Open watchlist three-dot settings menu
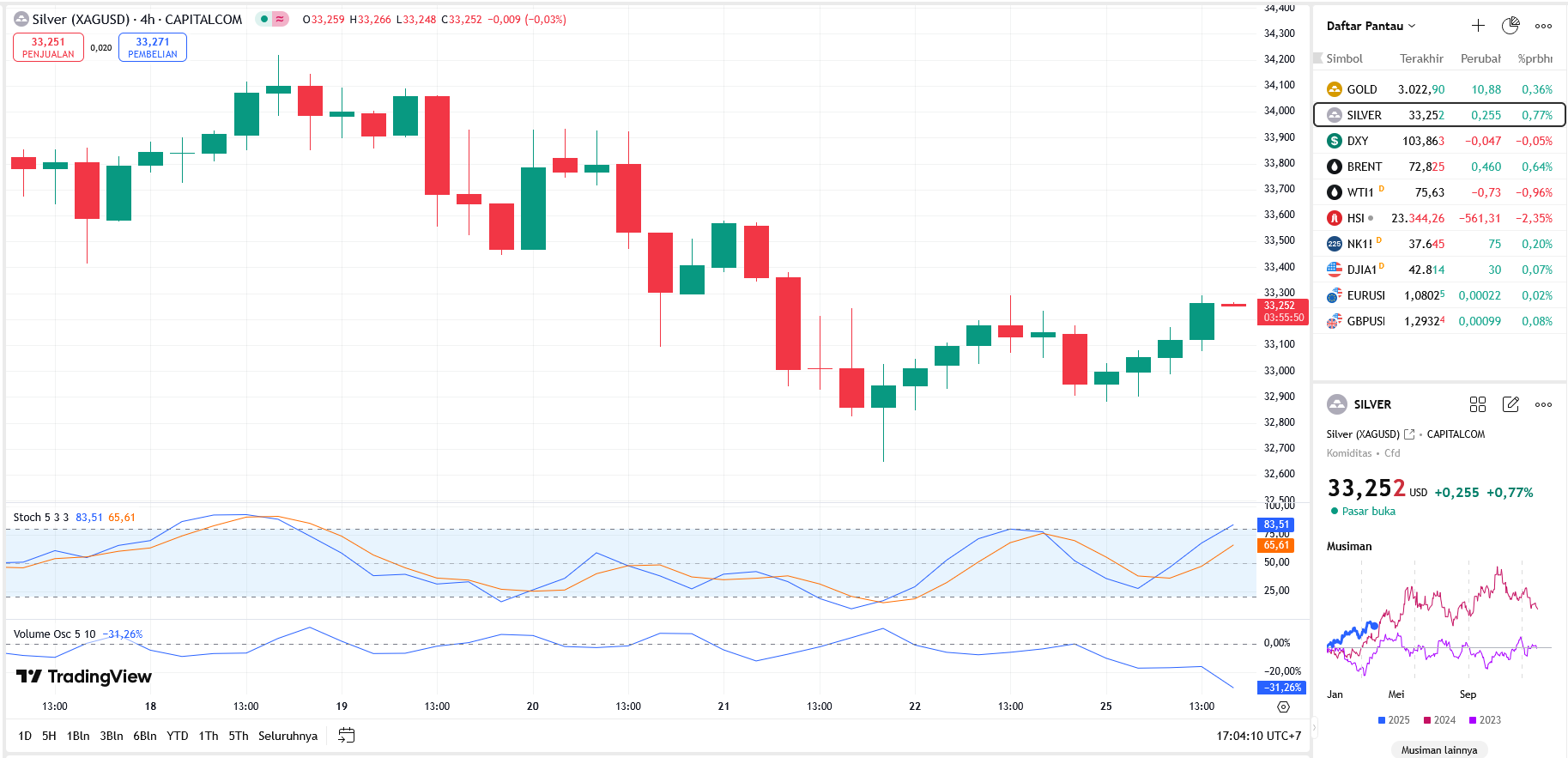The image size is (1568, 758). [x=1543, y=26]
